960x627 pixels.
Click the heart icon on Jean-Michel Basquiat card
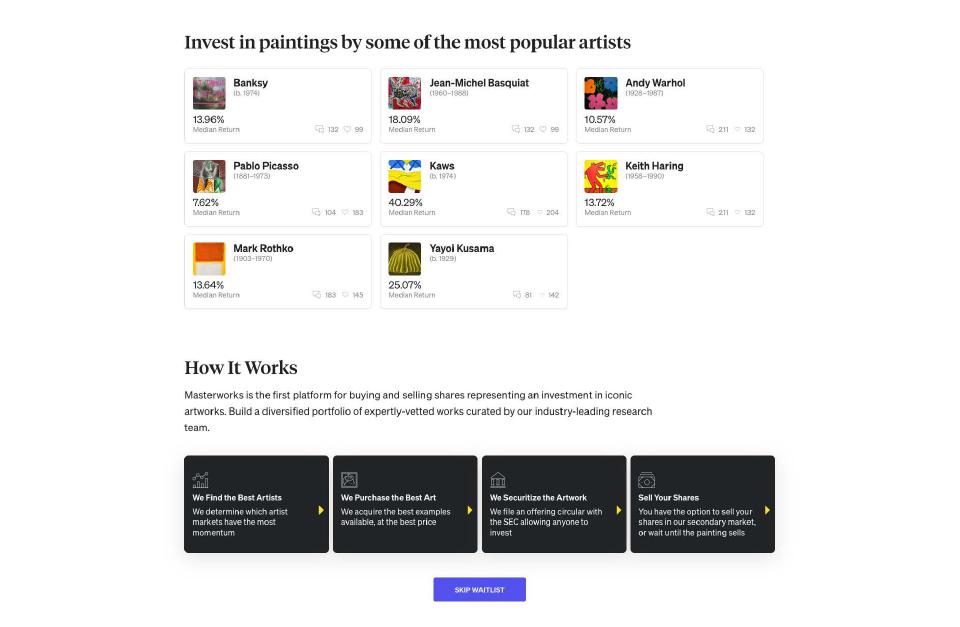click(542, 129)
